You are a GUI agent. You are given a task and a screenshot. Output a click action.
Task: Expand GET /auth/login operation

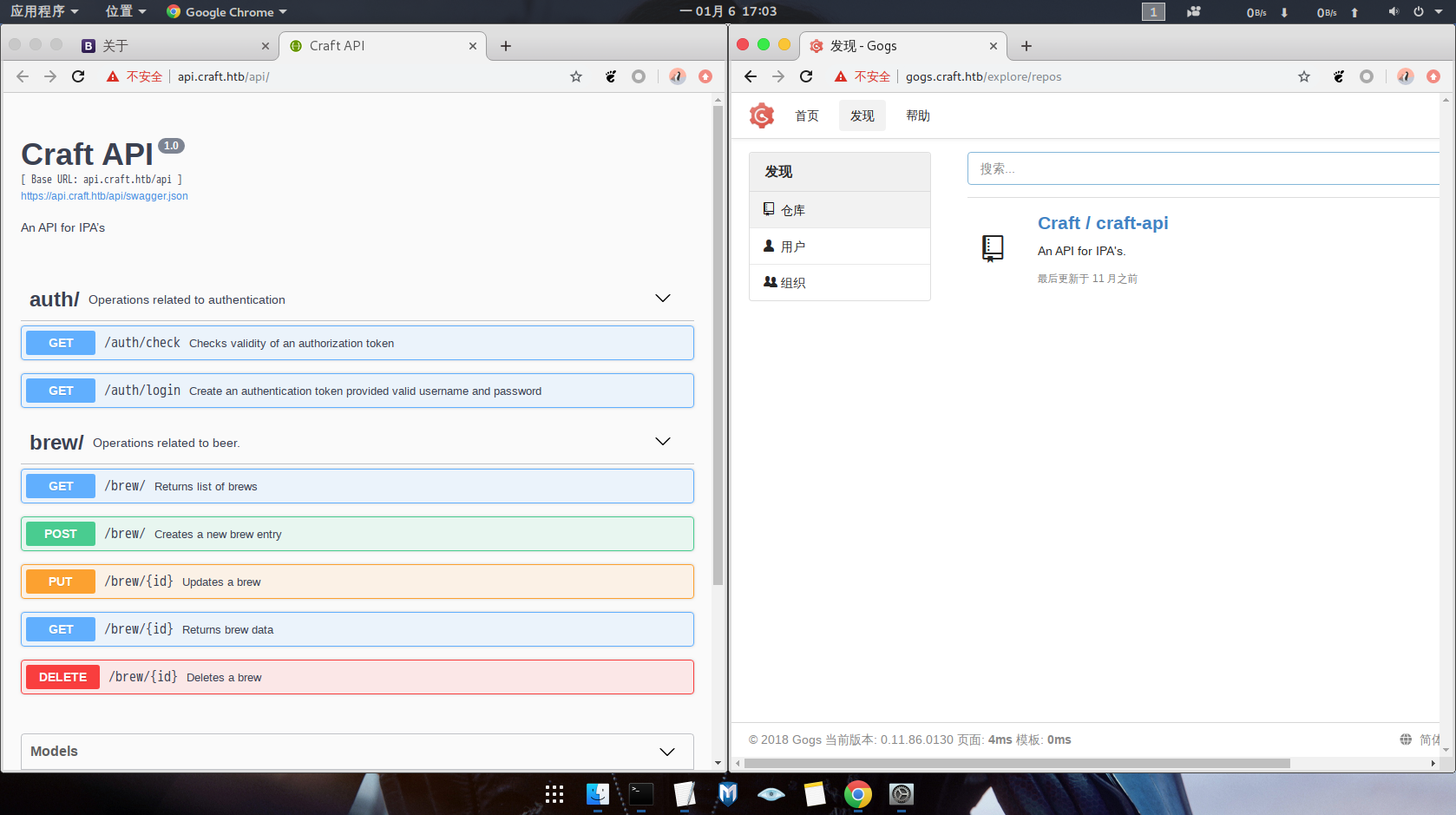click(357, 391)
